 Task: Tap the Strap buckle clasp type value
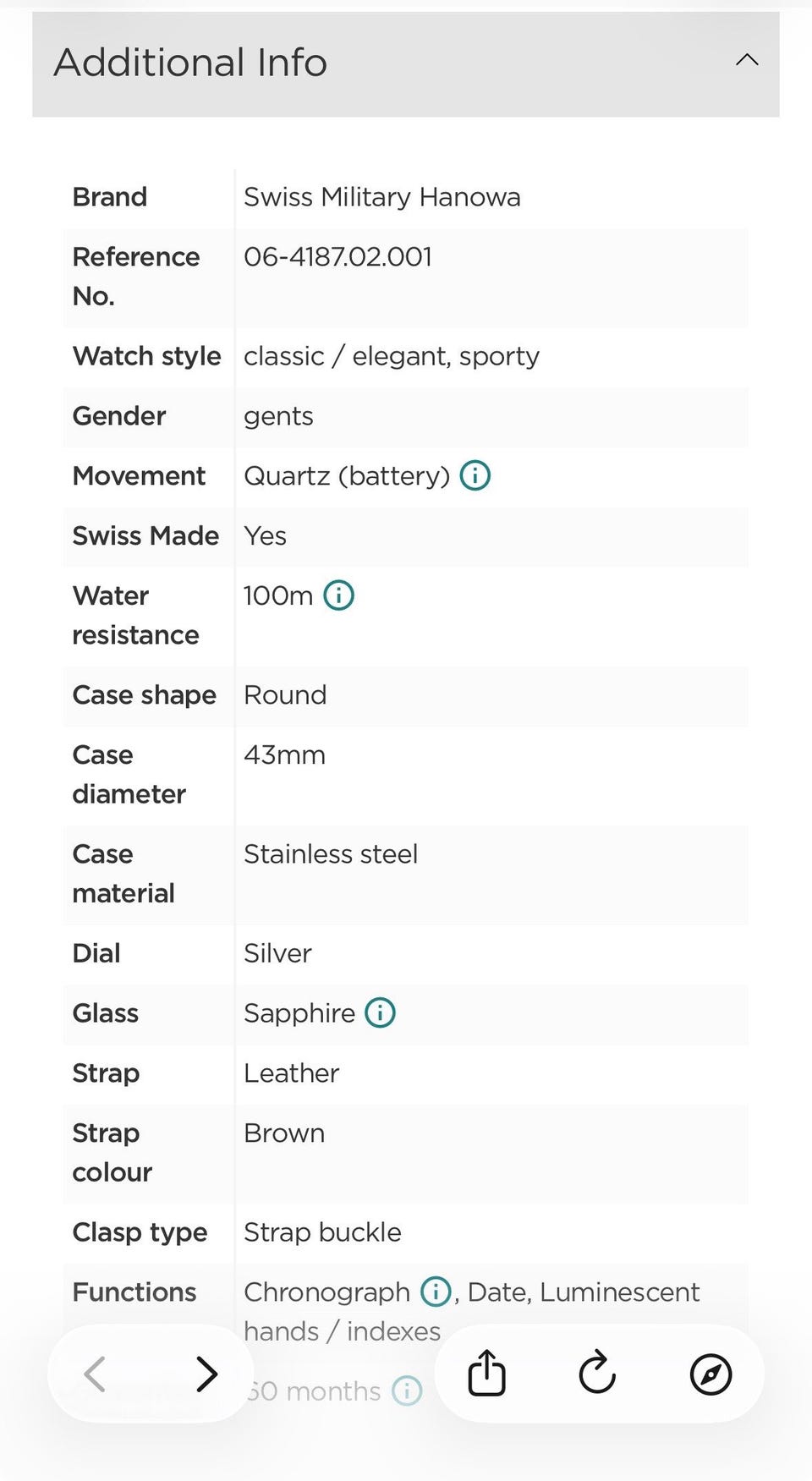pos(322,1232)
